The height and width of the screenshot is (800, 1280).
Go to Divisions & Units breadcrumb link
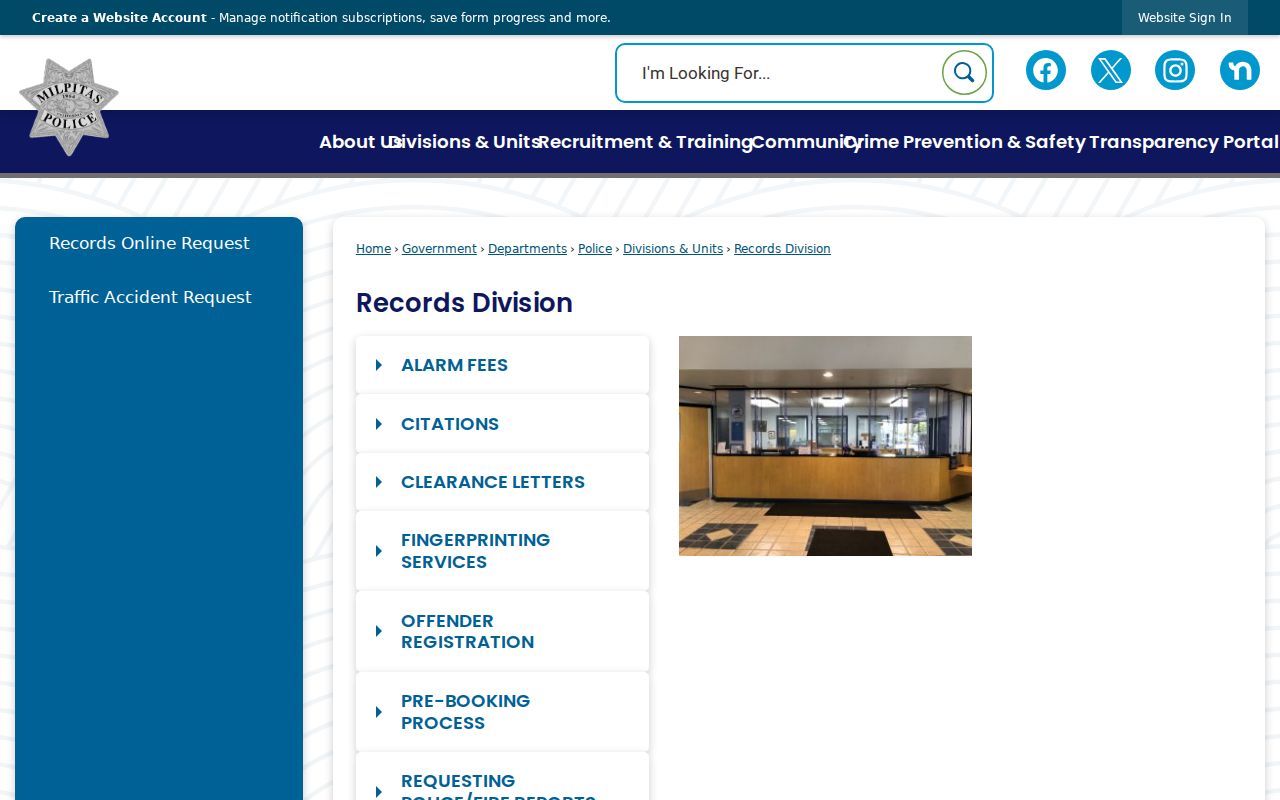[673, 249]
